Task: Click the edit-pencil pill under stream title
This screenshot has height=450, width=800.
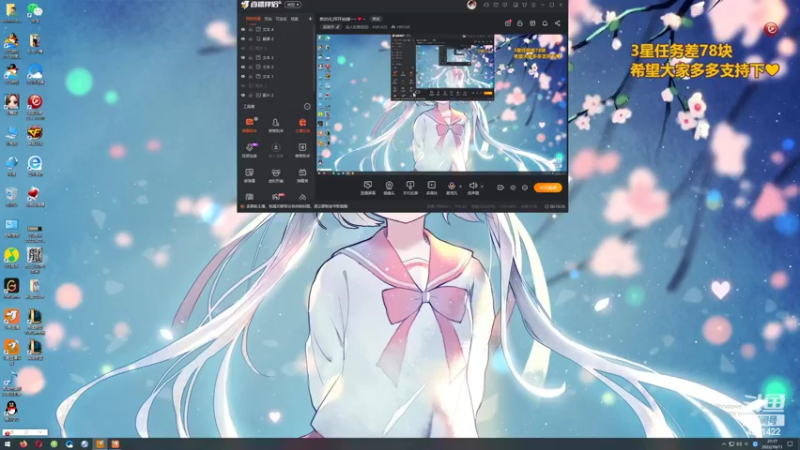Action: tap(331, 27)
